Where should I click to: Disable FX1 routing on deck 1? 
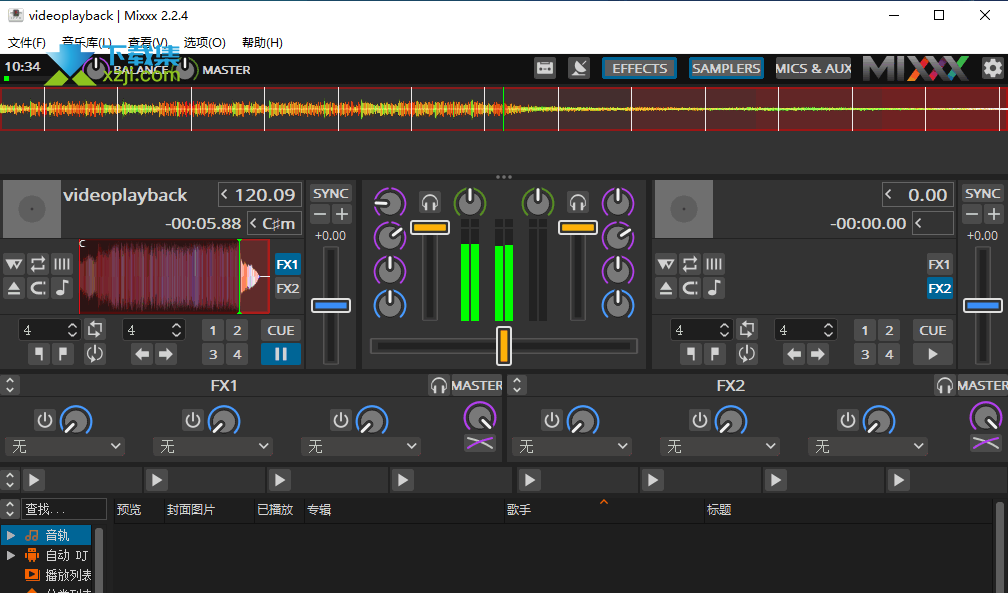click(287, 264)
